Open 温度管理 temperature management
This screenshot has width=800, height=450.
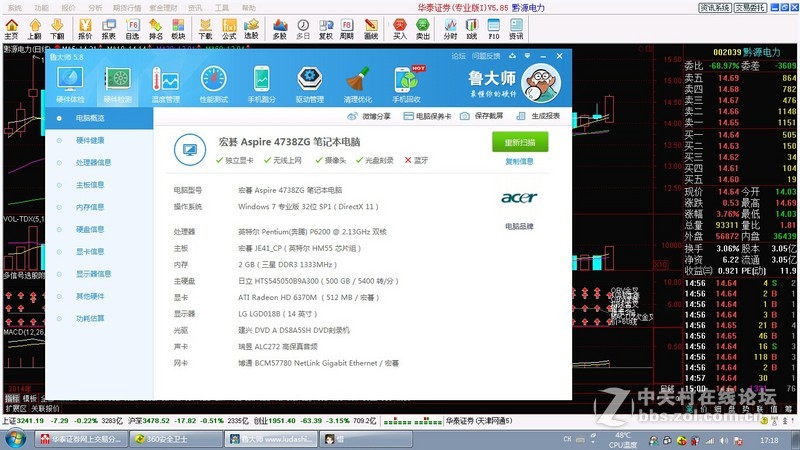(166, 85)
